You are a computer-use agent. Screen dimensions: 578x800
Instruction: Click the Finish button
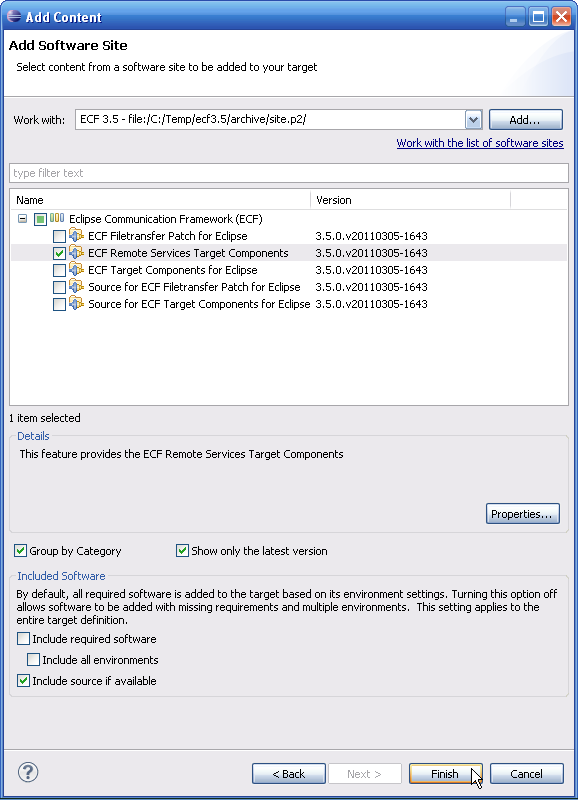[445, 774]
